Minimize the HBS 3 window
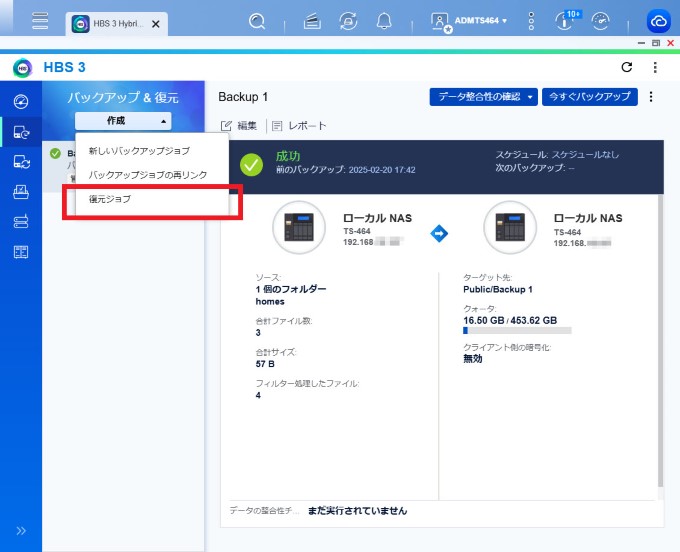The image size is (680, 552). pos(641,43)
